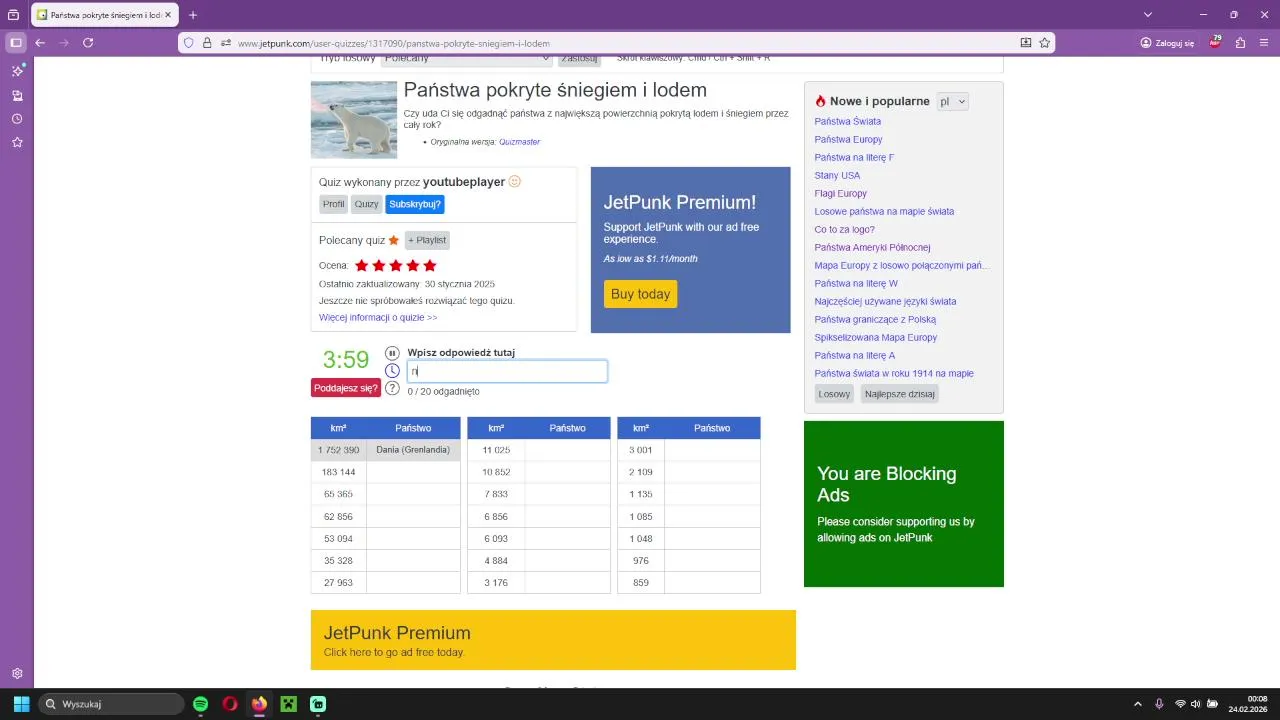Open a new browser tab
The width and height of the screenshot is (1280, 720).
click(193, 15)
